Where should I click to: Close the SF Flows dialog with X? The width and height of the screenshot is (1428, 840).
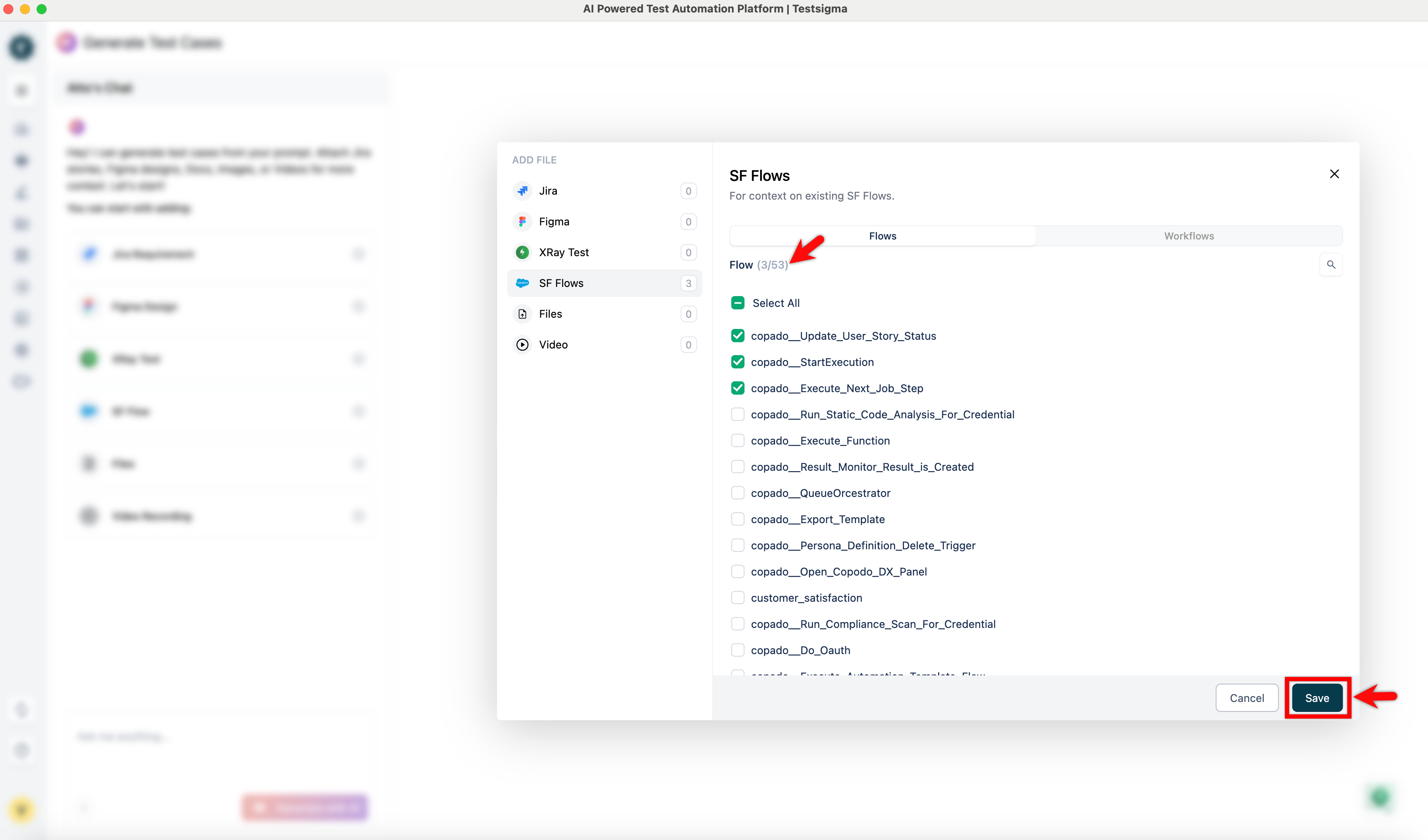point(1334,174)
